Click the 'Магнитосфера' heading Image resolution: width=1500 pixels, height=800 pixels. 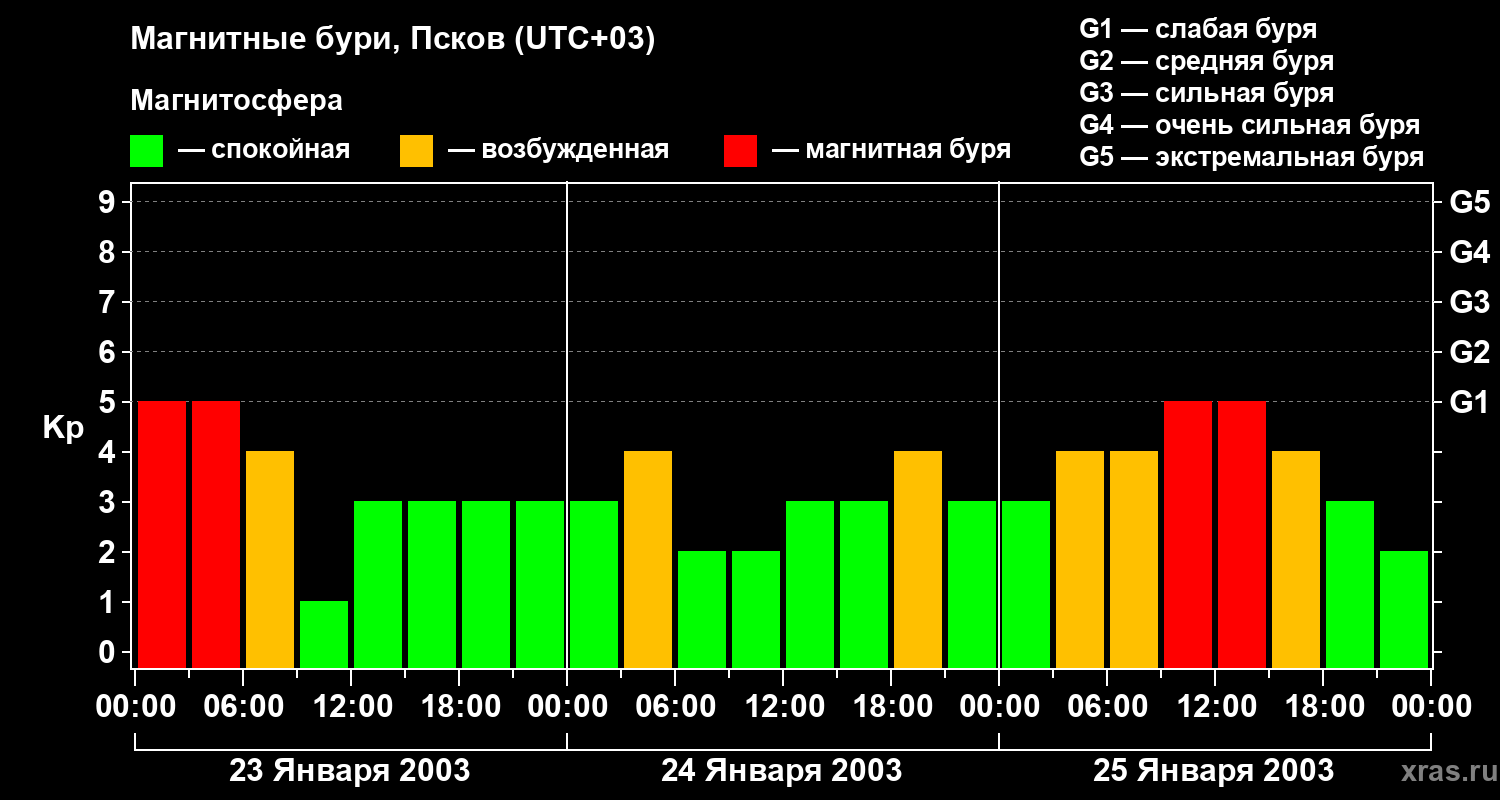(237, 101)
